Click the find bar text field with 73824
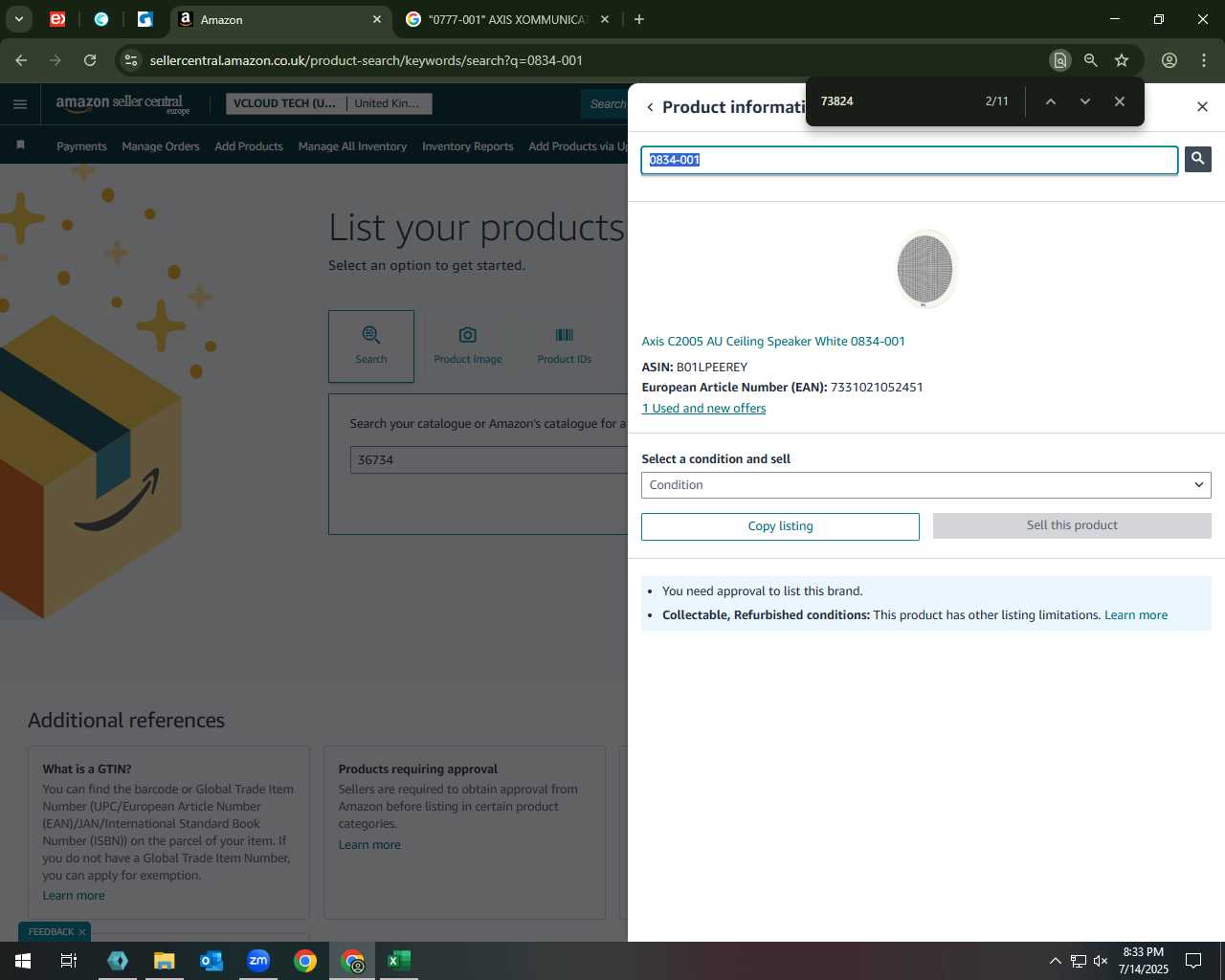Viewport: 1225px width, 980px height. click(895, 101)
